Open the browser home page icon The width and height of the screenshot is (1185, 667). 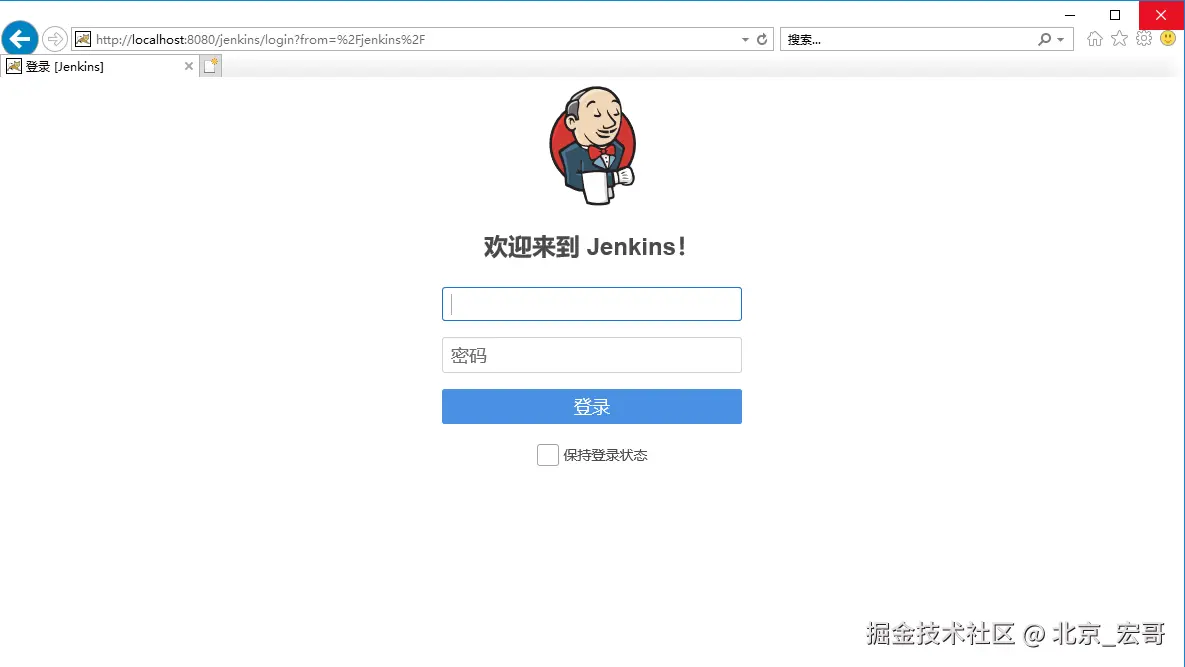[1094, 39]
